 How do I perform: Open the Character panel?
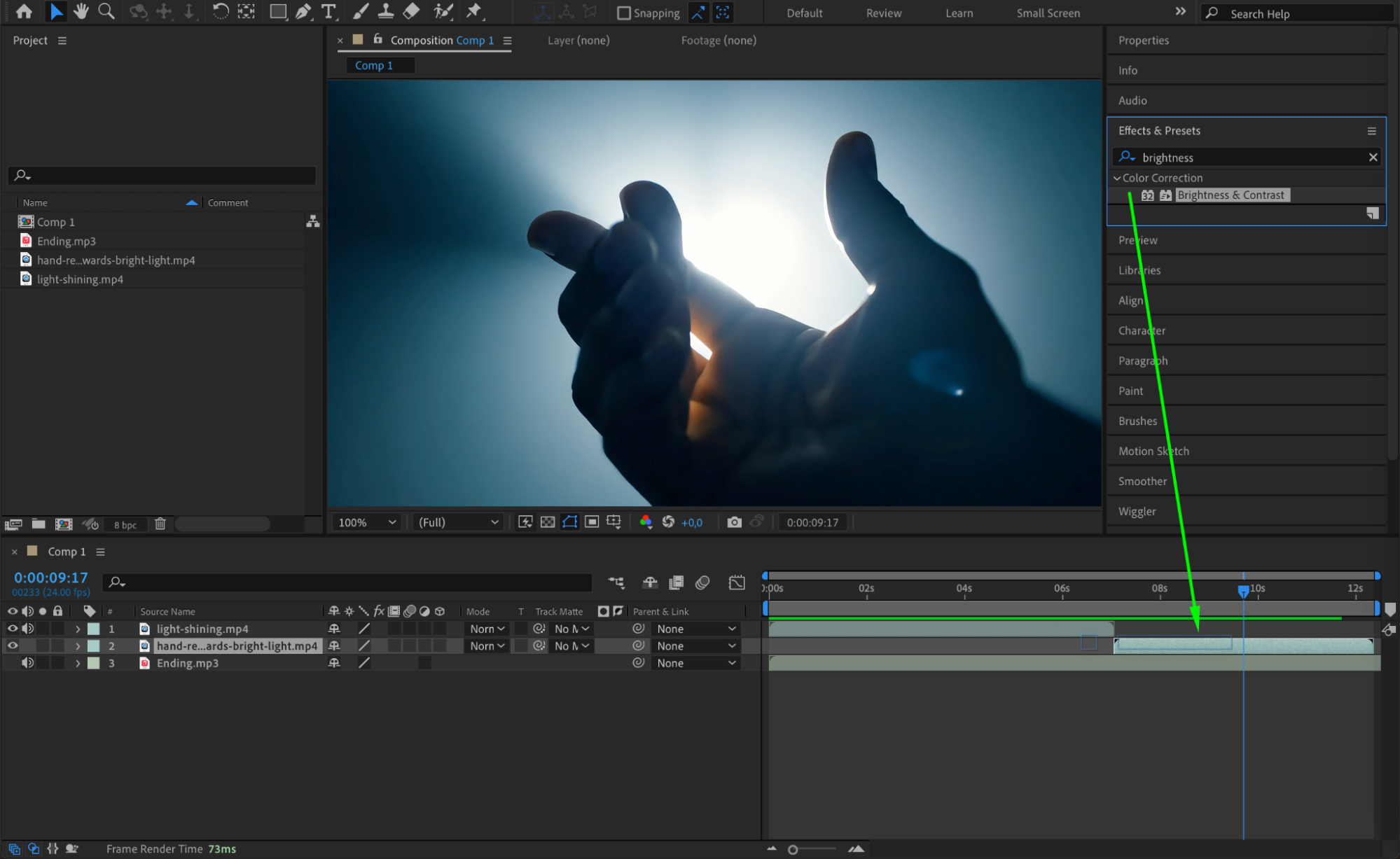1142,330
